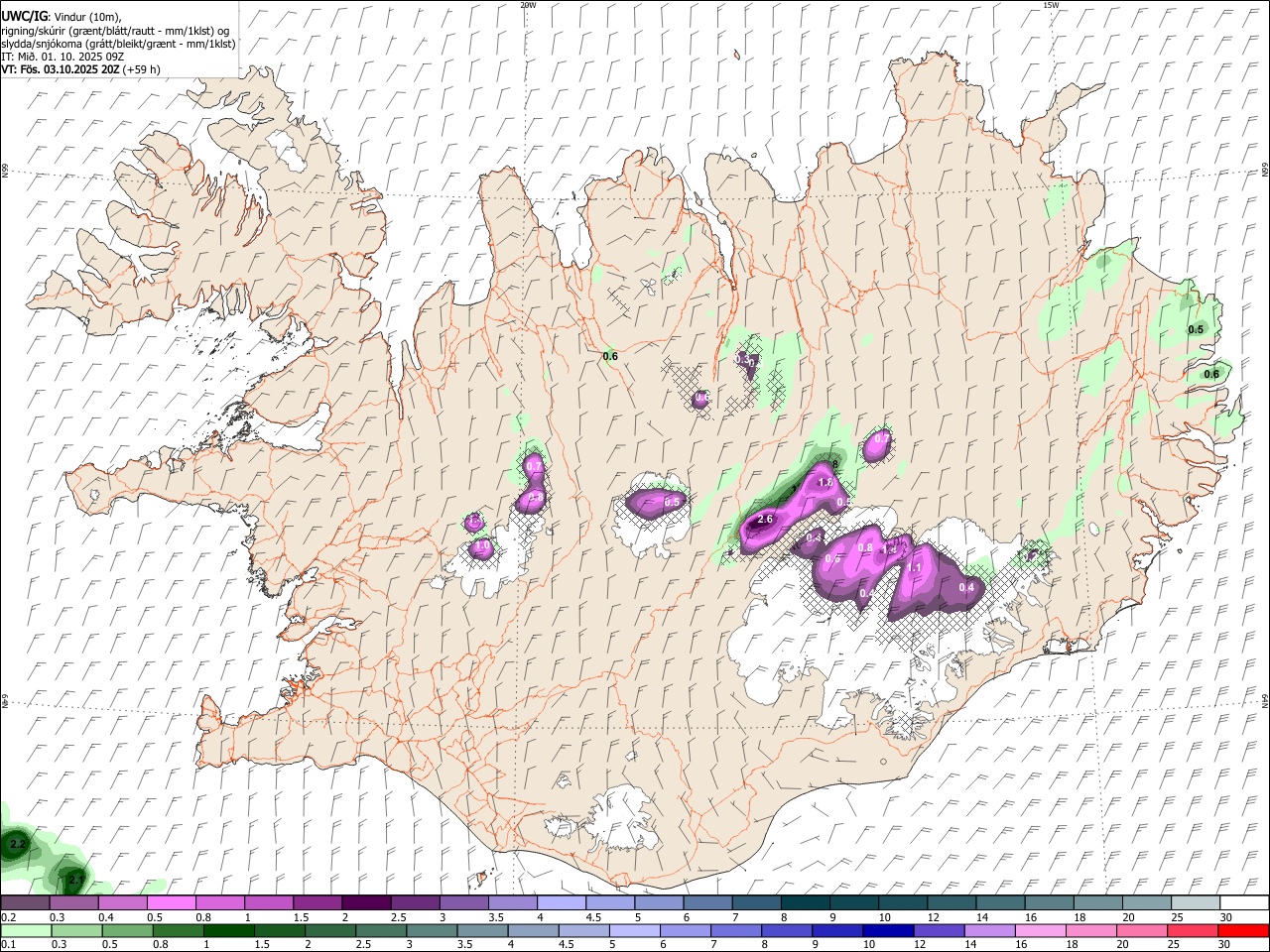Click the dark teal 8 swatch in upper legend

805,902
